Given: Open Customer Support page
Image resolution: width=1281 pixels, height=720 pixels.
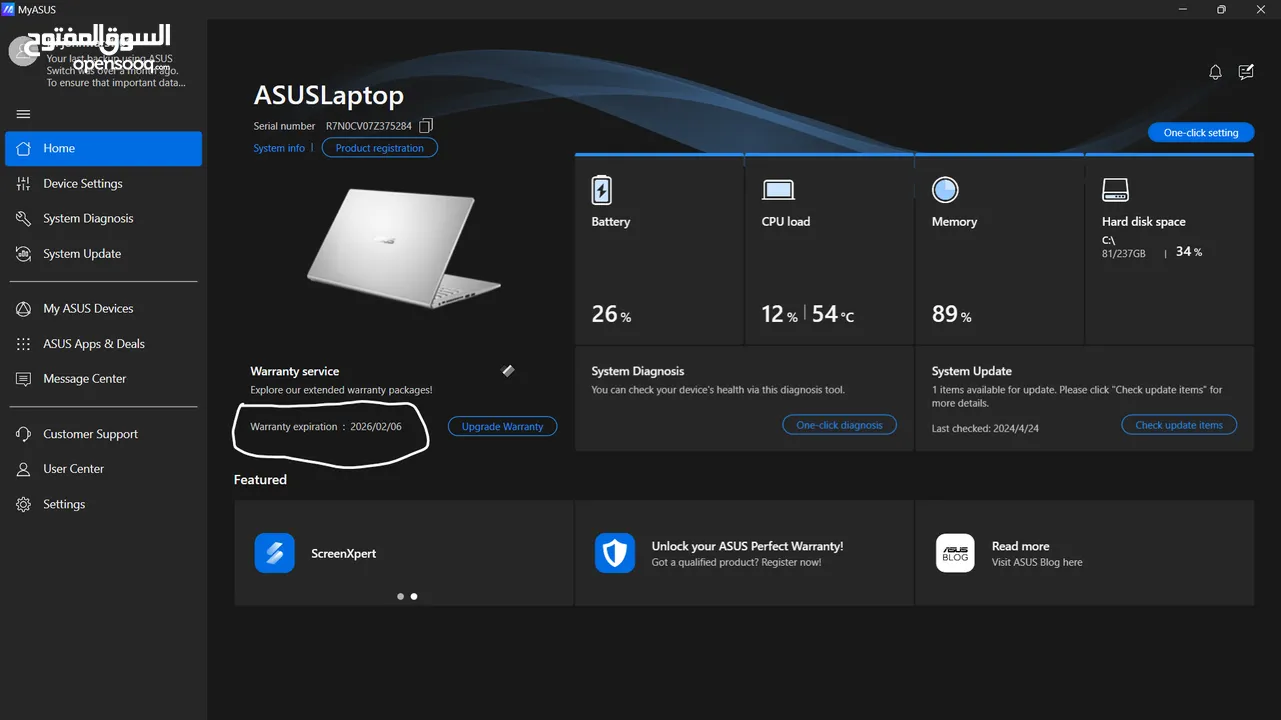Looking at the screenshot, I should 104,434.
